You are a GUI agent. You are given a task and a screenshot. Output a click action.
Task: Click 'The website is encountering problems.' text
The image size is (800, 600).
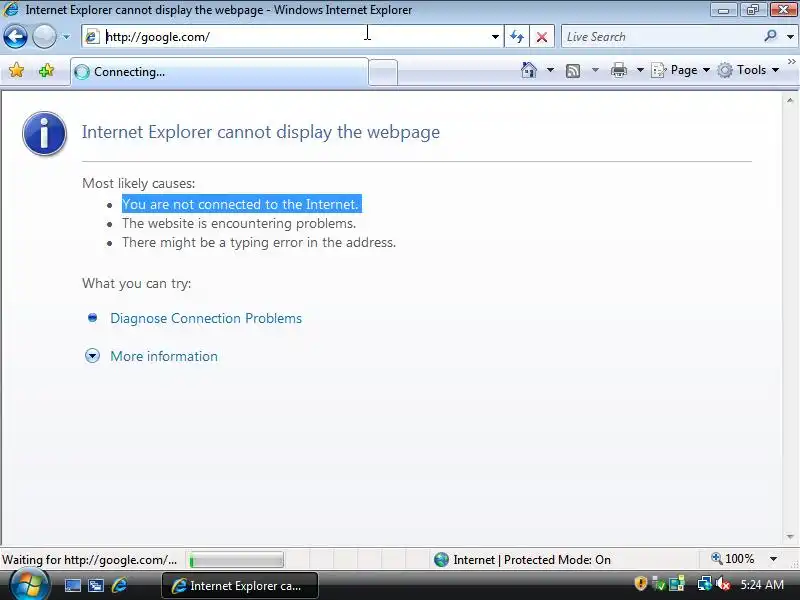239,223
